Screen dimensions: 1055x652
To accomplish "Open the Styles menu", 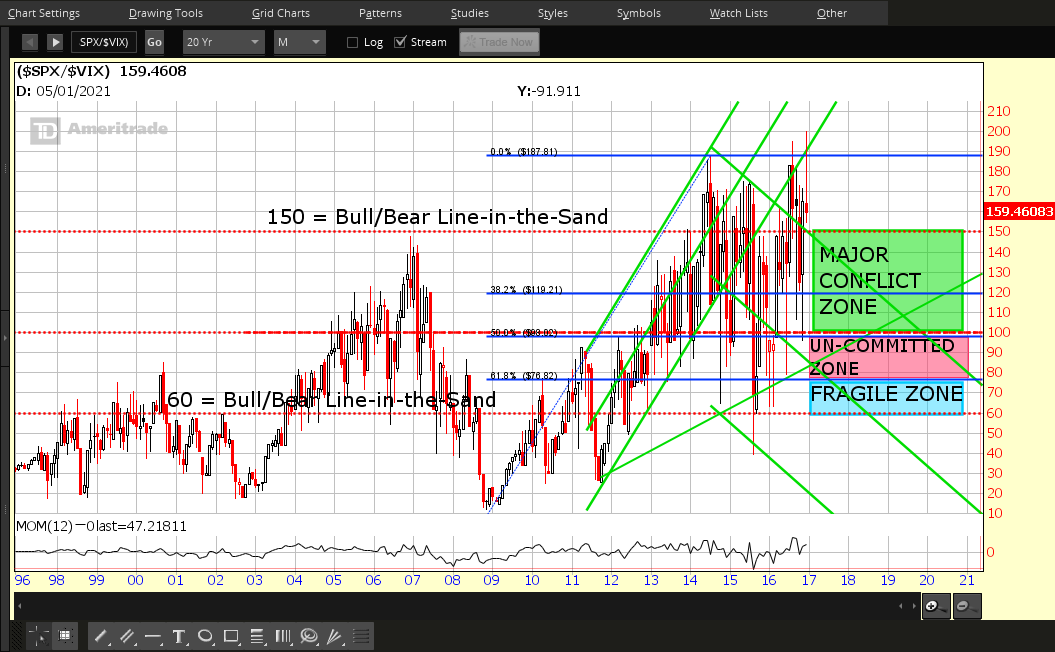I will pos(552,13).
